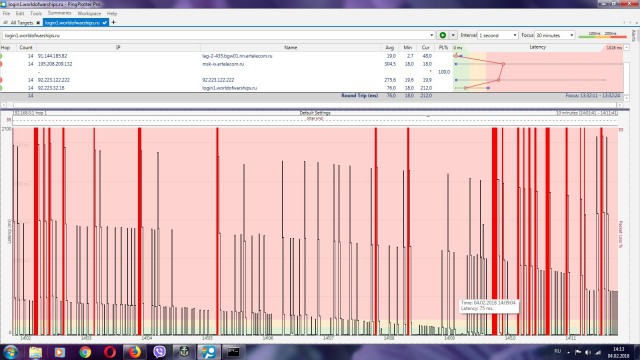Click the latency tooltip on the timeline graph

tap(489, 306)
